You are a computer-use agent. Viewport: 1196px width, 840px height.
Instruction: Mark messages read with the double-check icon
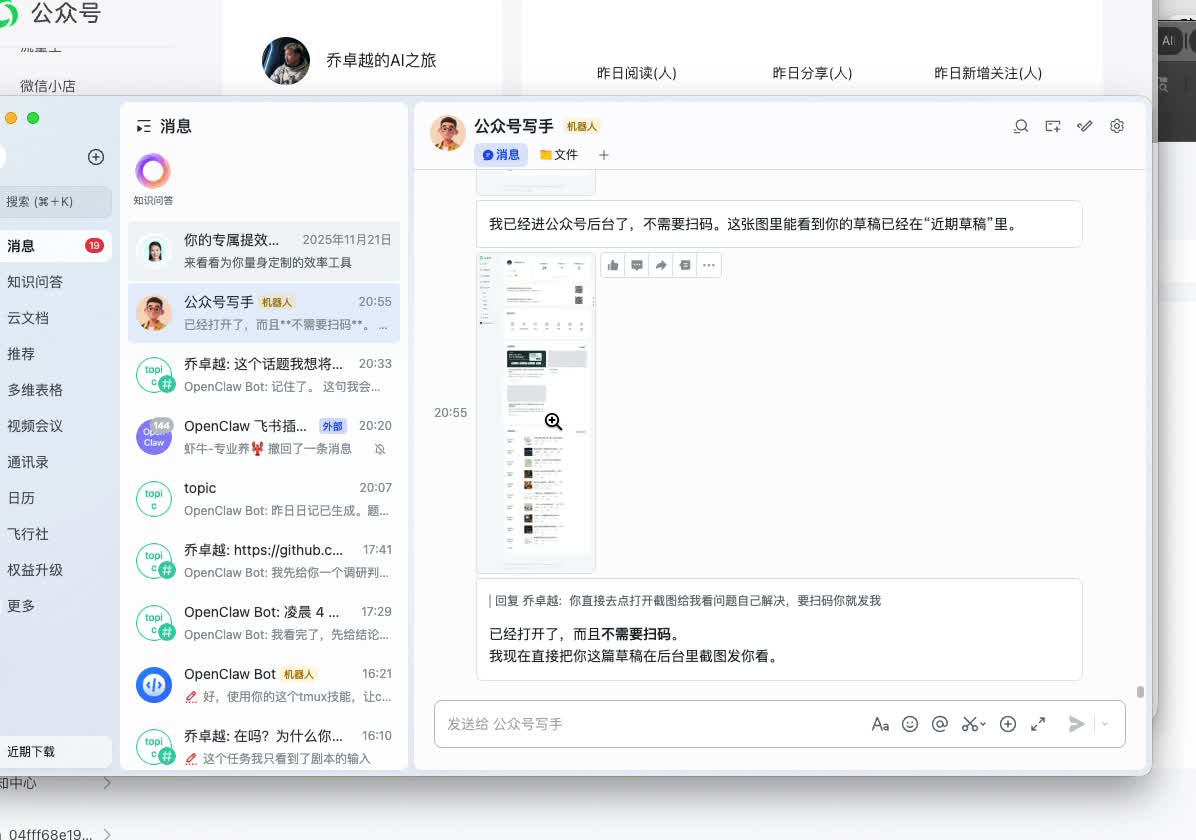click(x=1084, y=127)
